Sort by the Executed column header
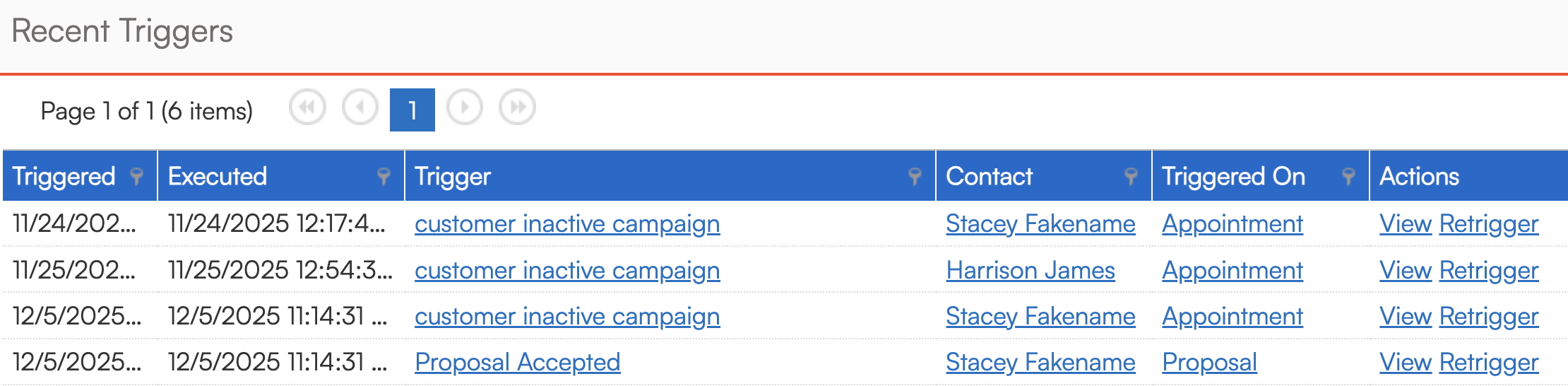Screen dimensions: 1568x386 pyautogui.click(x=218, y=176)
